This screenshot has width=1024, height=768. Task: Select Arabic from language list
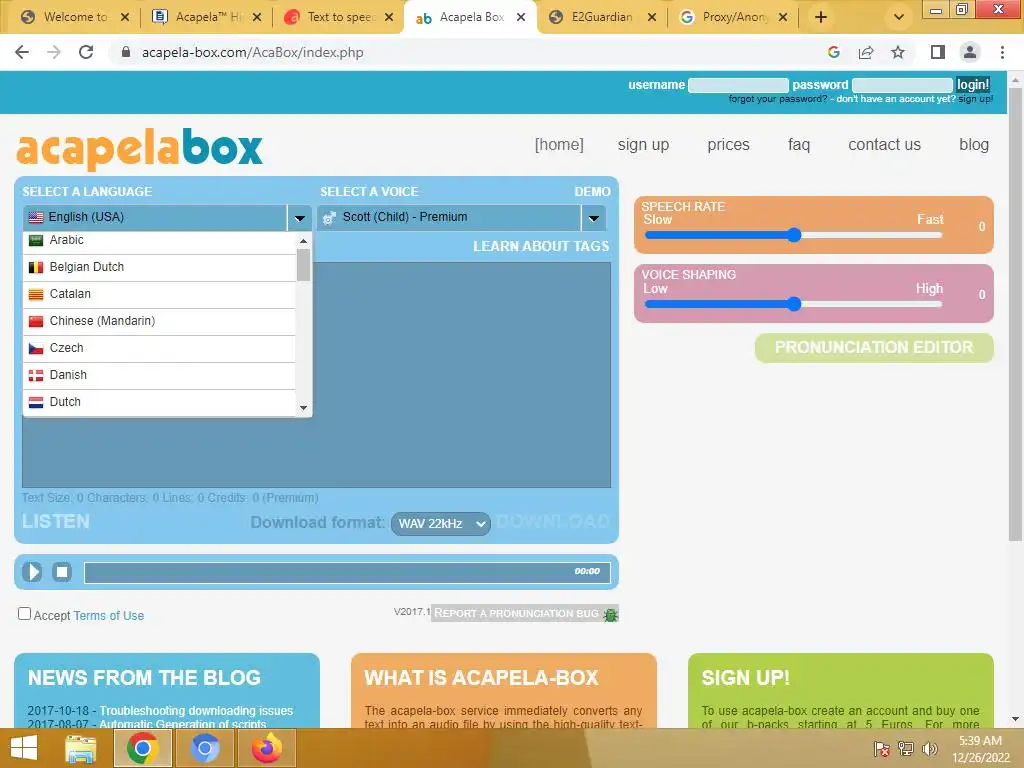pos(159,240)
